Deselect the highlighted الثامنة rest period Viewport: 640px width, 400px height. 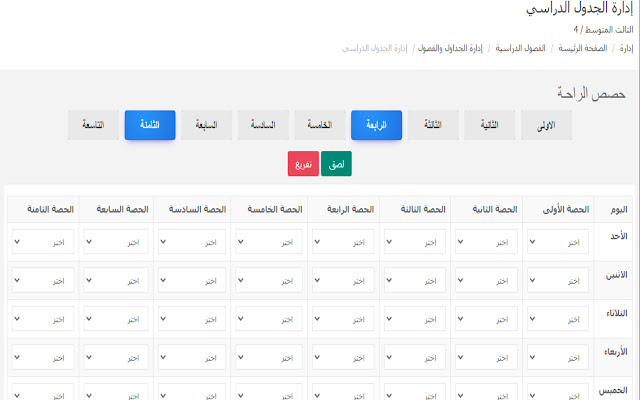(x=150, y=125)
